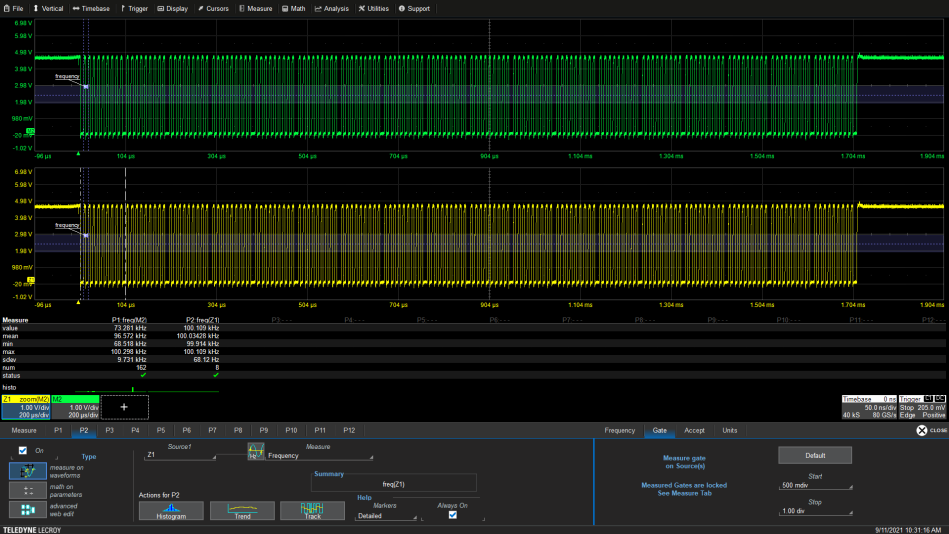Select math on parameters type icon

coord(28,490)
